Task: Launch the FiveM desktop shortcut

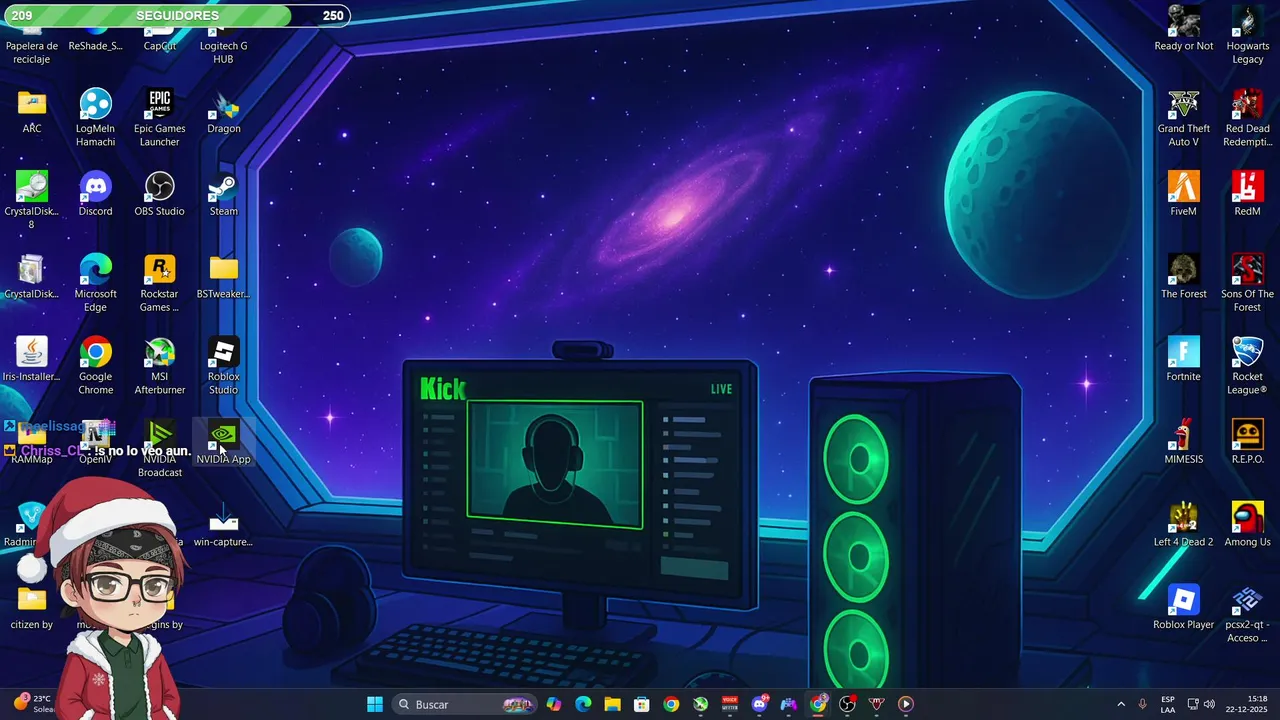Action: point(1184,194)
